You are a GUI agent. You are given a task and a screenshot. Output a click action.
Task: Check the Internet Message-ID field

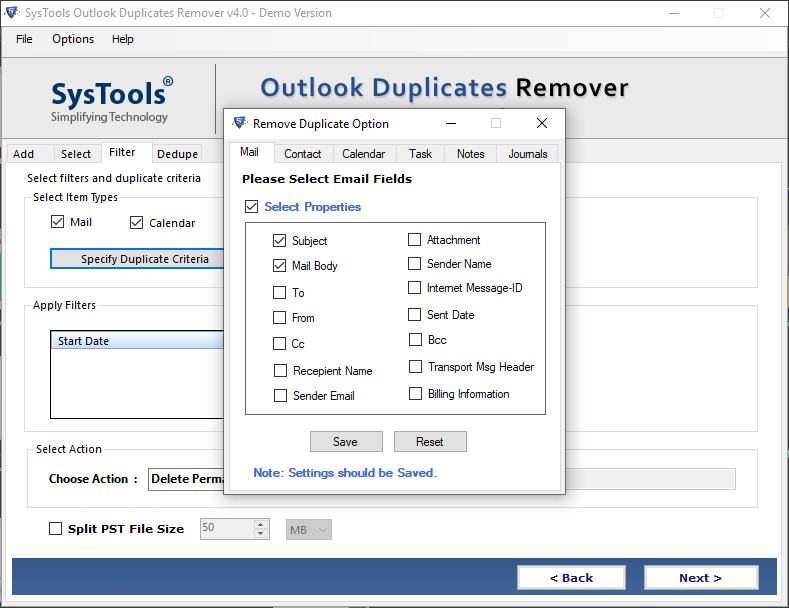[415, 288]
